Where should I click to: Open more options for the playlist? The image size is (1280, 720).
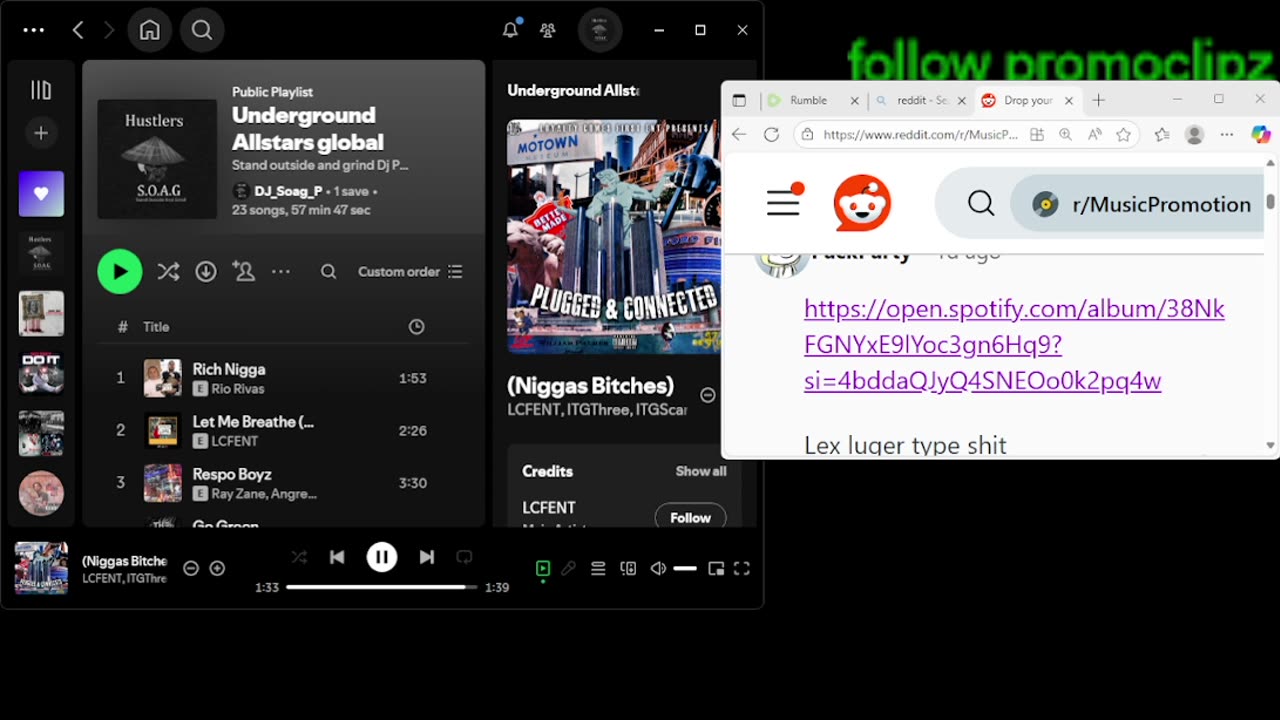tap(281, 271)
